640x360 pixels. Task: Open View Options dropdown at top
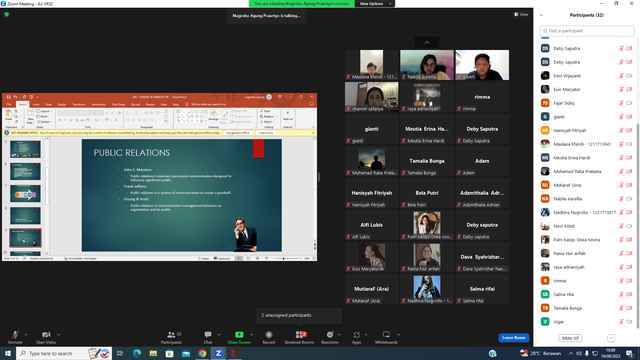coord(375,4)
